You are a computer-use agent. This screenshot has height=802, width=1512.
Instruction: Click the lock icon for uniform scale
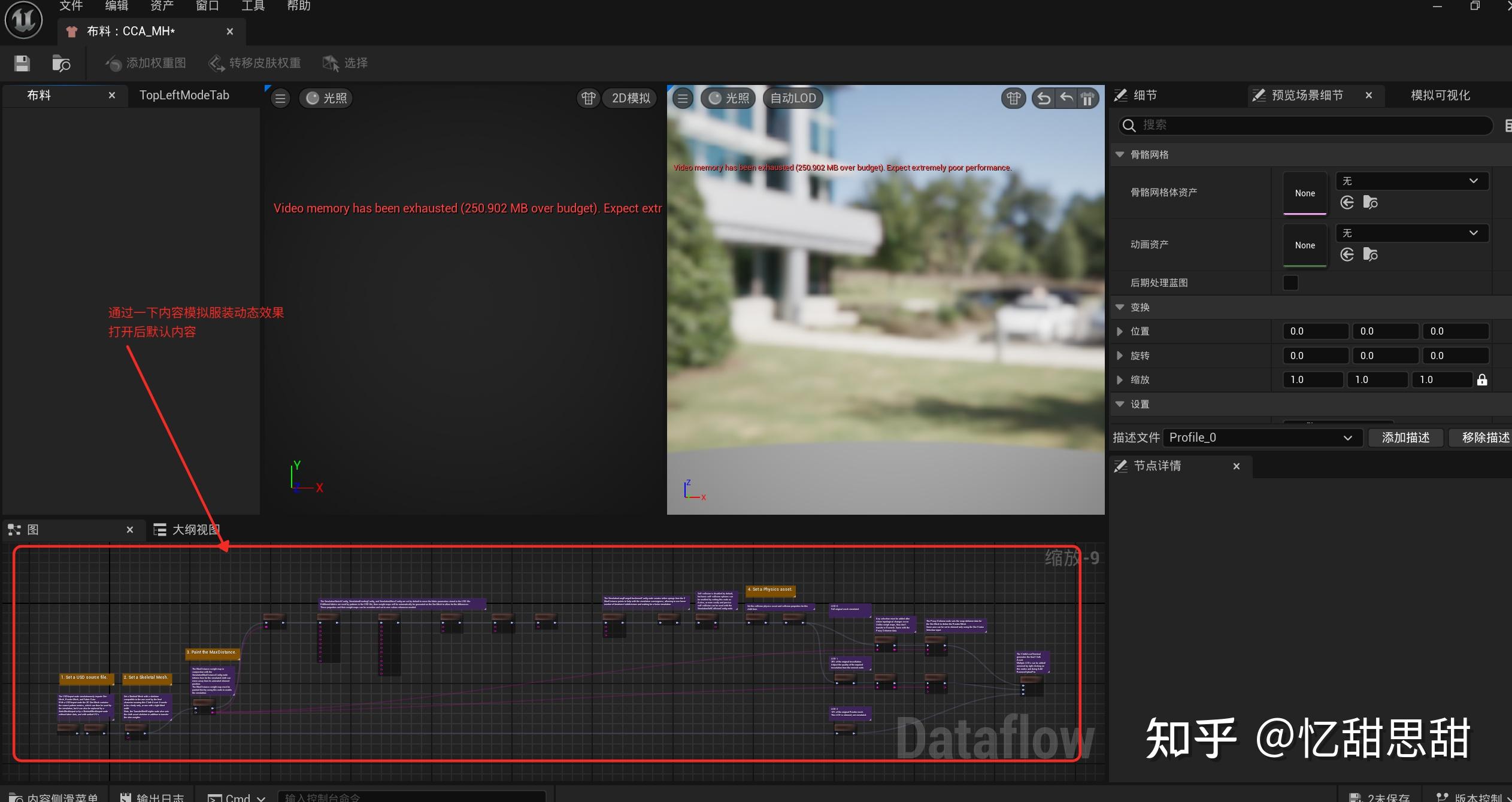pos(1481,380)
